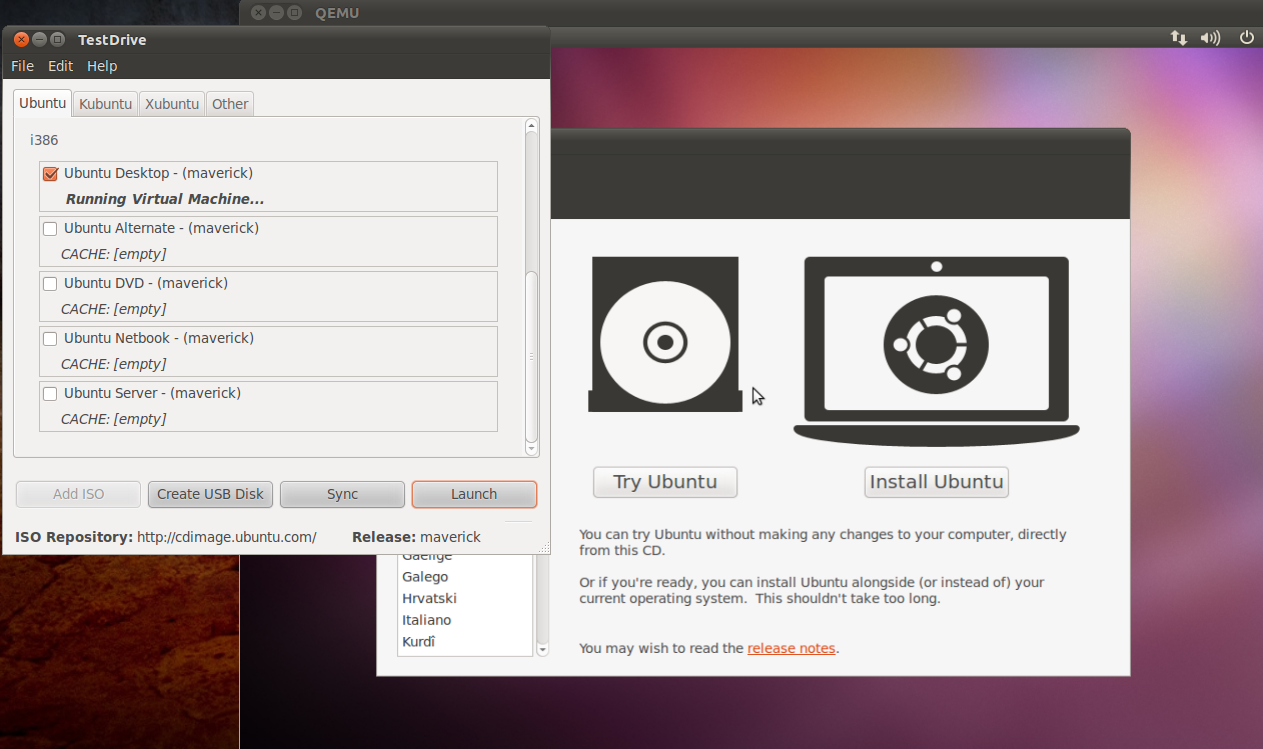Toggle the Ubuntu Server maverick checkbox
The height and width of the screenshot is (749, 1263).
click(50, 394)
